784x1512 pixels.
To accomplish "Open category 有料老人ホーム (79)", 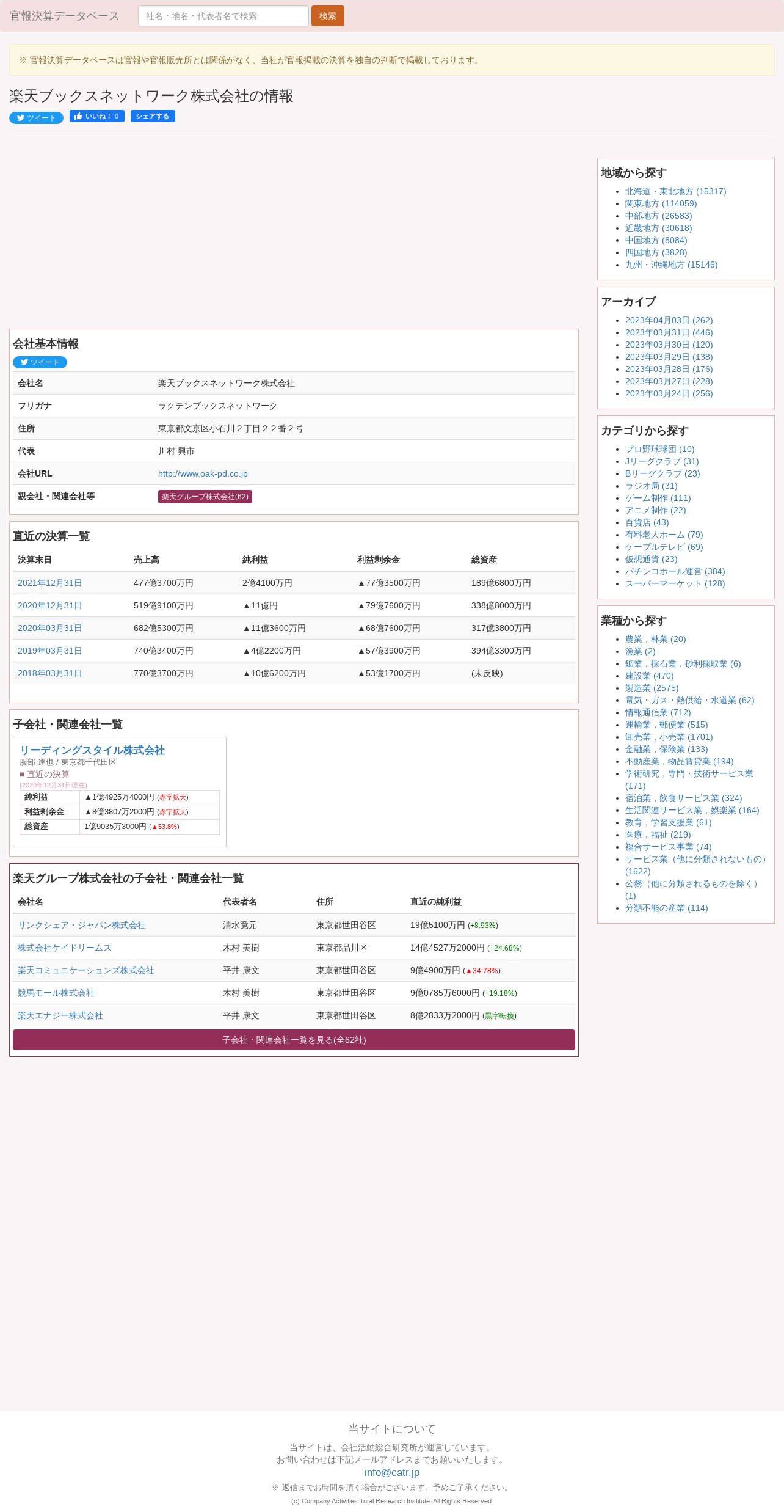I will [664, 535].
